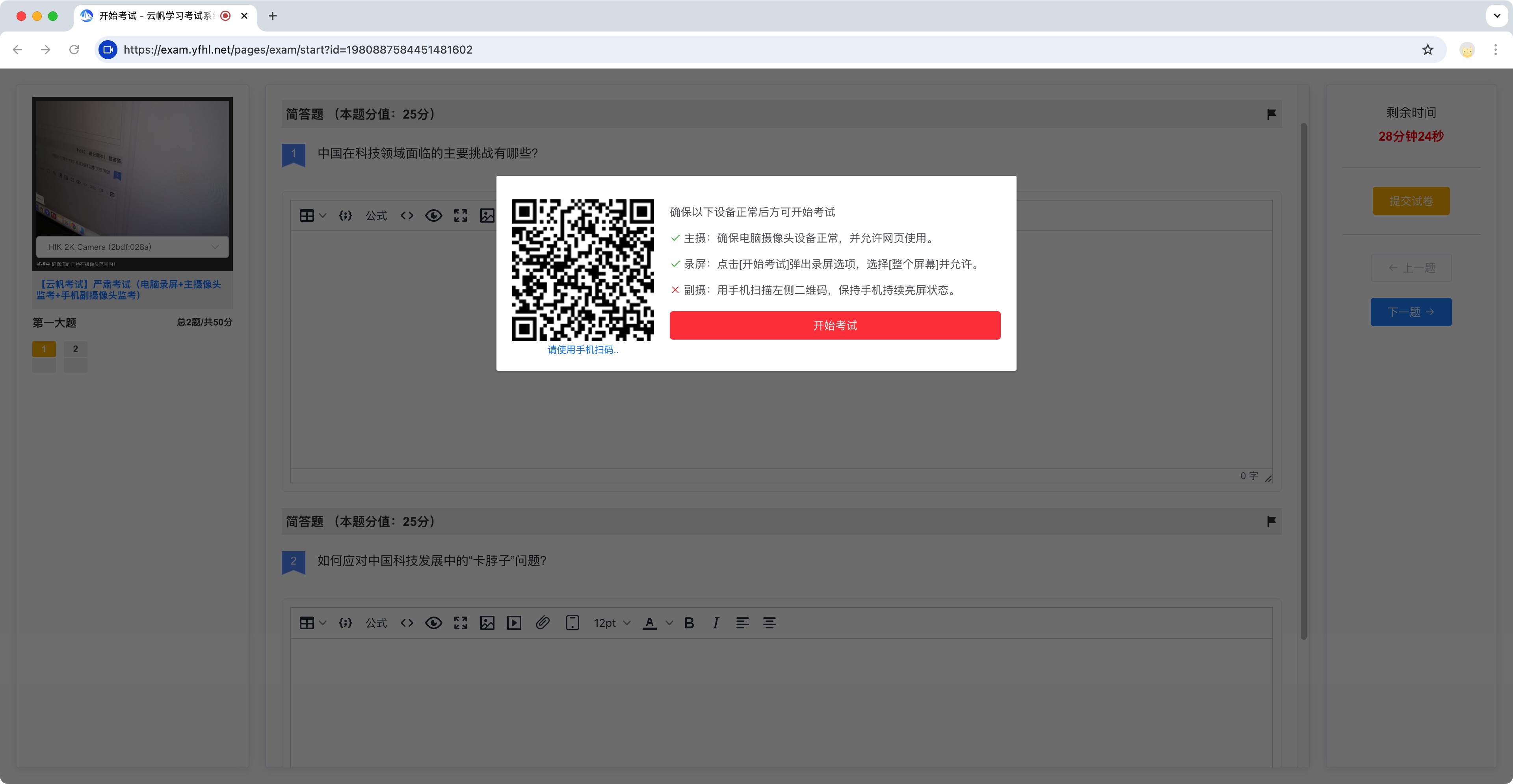This screenshot has height=784, width=1513.
Task: Click the 下一题 next question button
Action: point(1411,312)
